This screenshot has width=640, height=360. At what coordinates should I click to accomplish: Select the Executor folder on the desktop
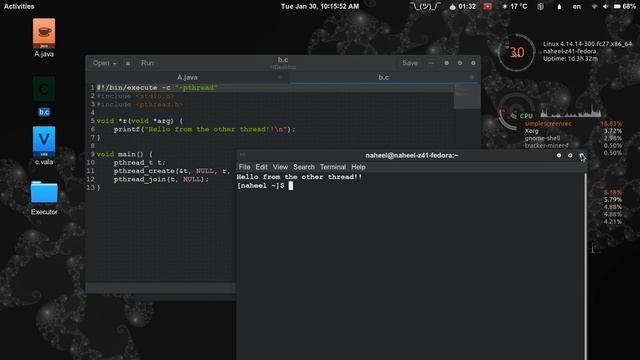click(44, 198)
